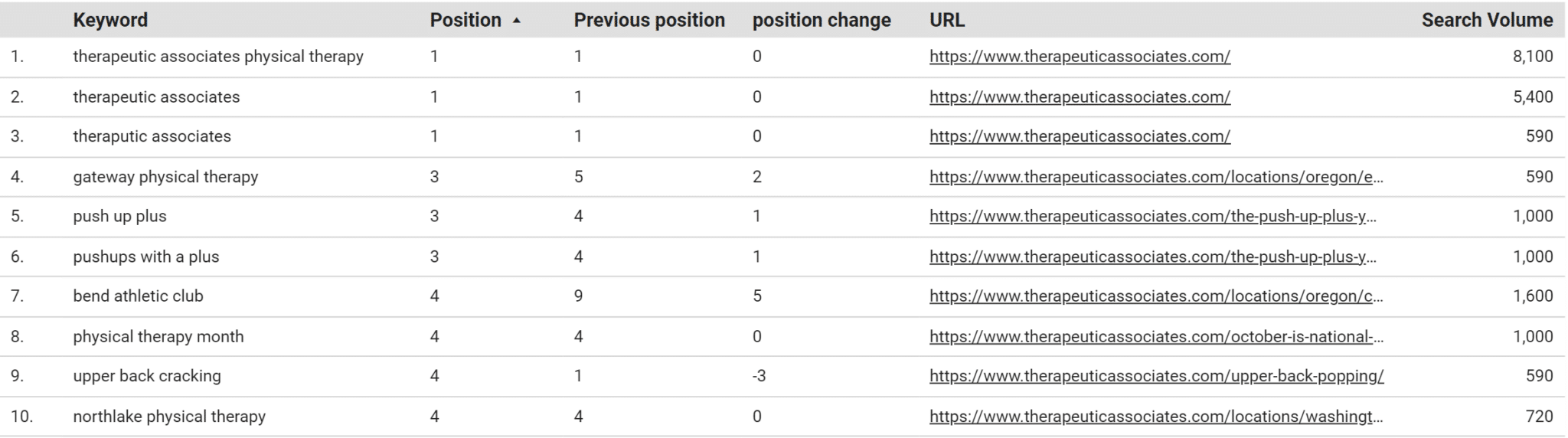Open the pushups with a plus URL
Image resolution: width=1568 pixels, height=438 pixels.
point(1153,257)
